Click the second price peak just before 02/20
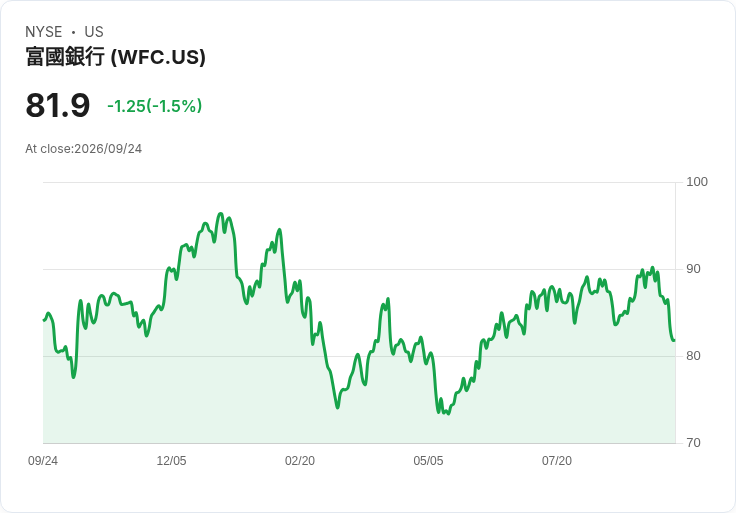The image size is (736, 513). tap(279, 230)
